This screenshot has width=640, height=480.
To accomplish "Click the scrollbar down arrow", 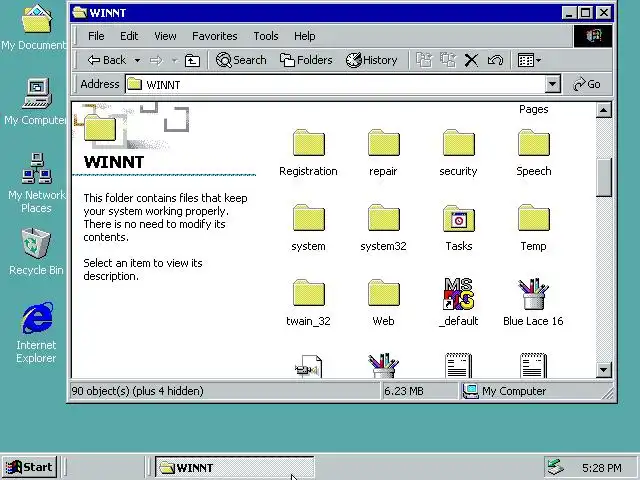I will point(604,370).
